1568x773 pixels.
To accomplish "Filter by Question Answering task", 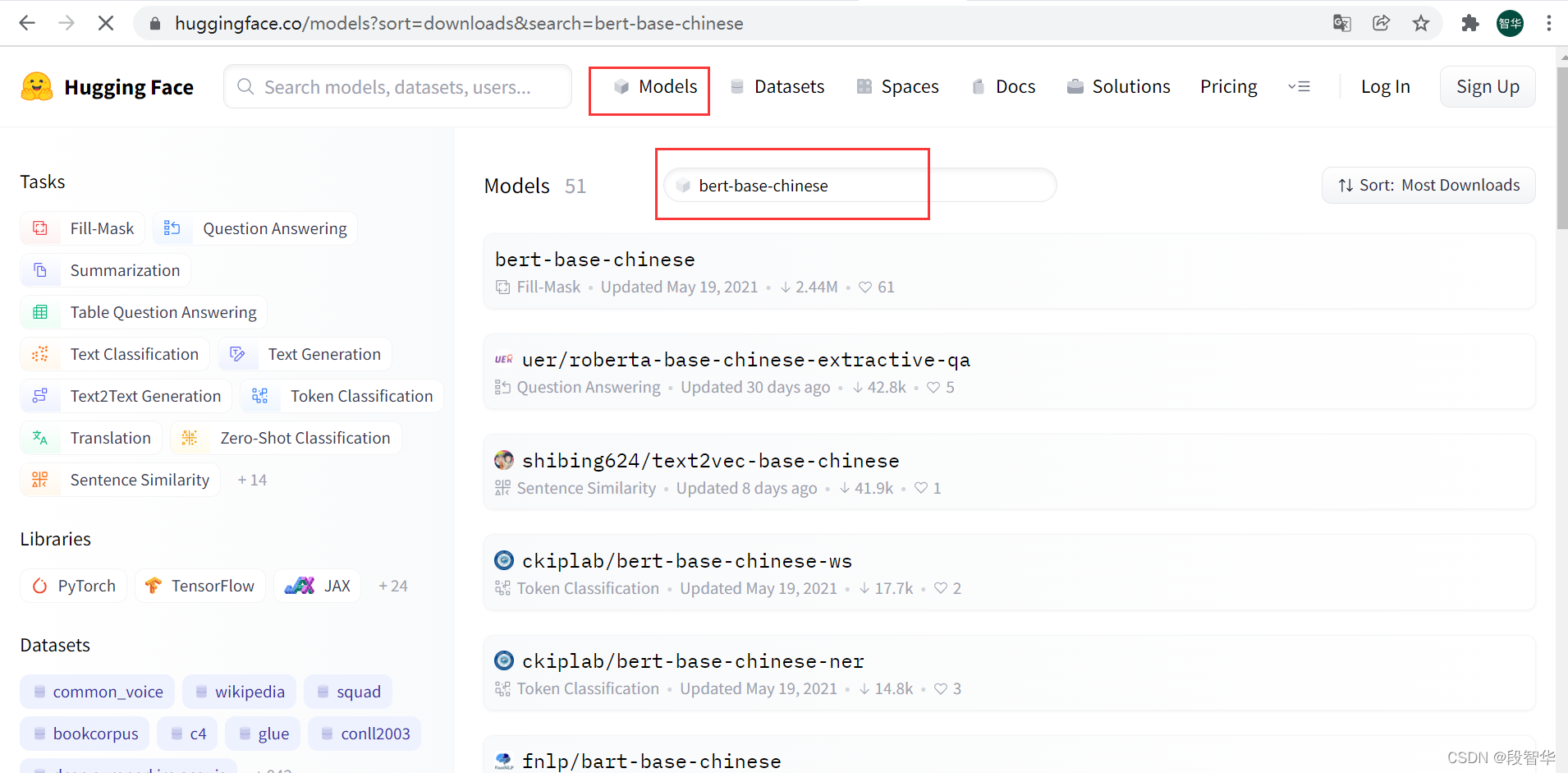I will click(255, 228).
